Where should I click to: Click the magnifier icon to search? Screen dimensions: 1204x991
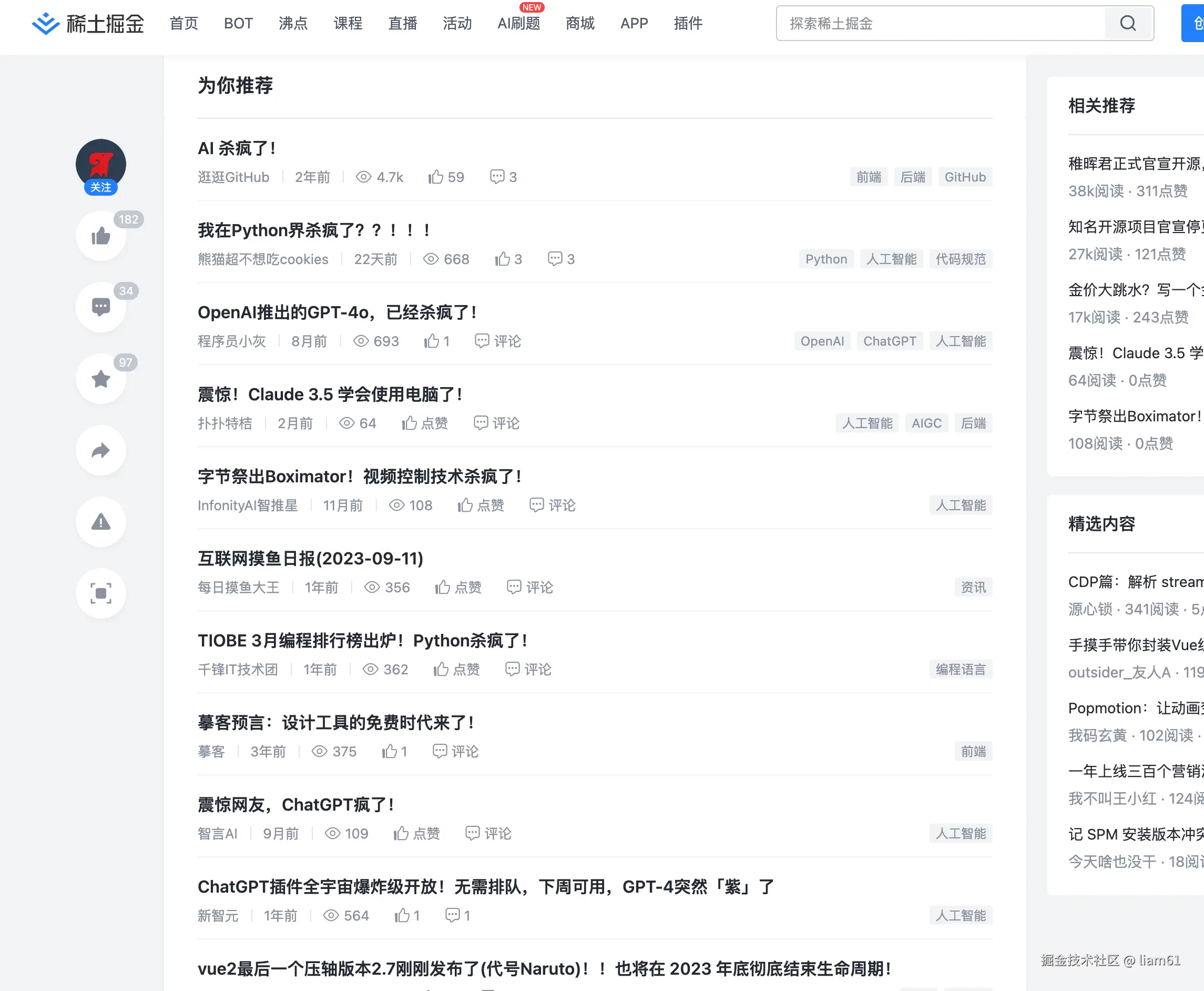click(1128, 23)
